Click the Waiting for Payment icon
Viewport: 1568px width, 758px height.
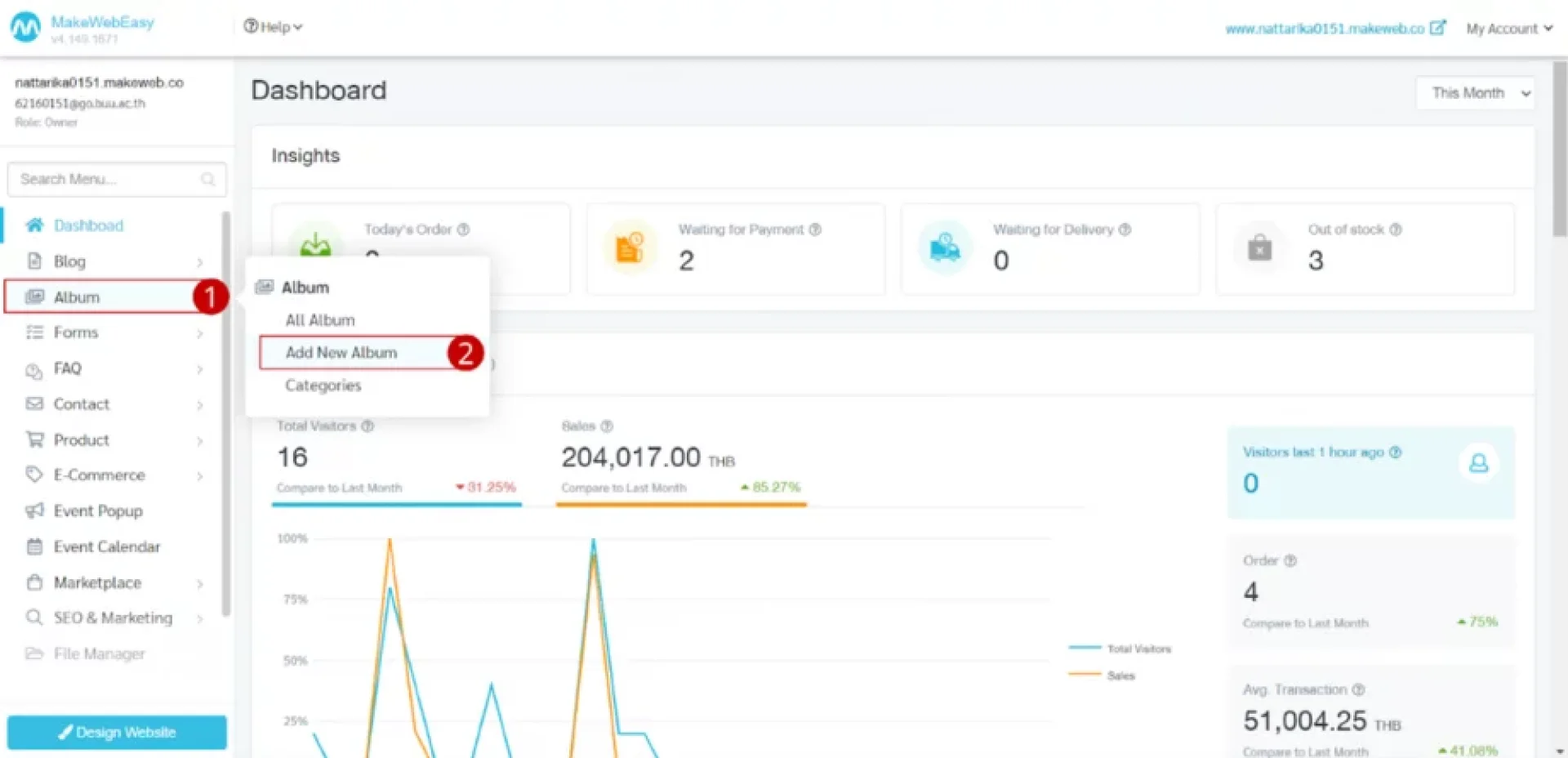(x=629, y=247)
